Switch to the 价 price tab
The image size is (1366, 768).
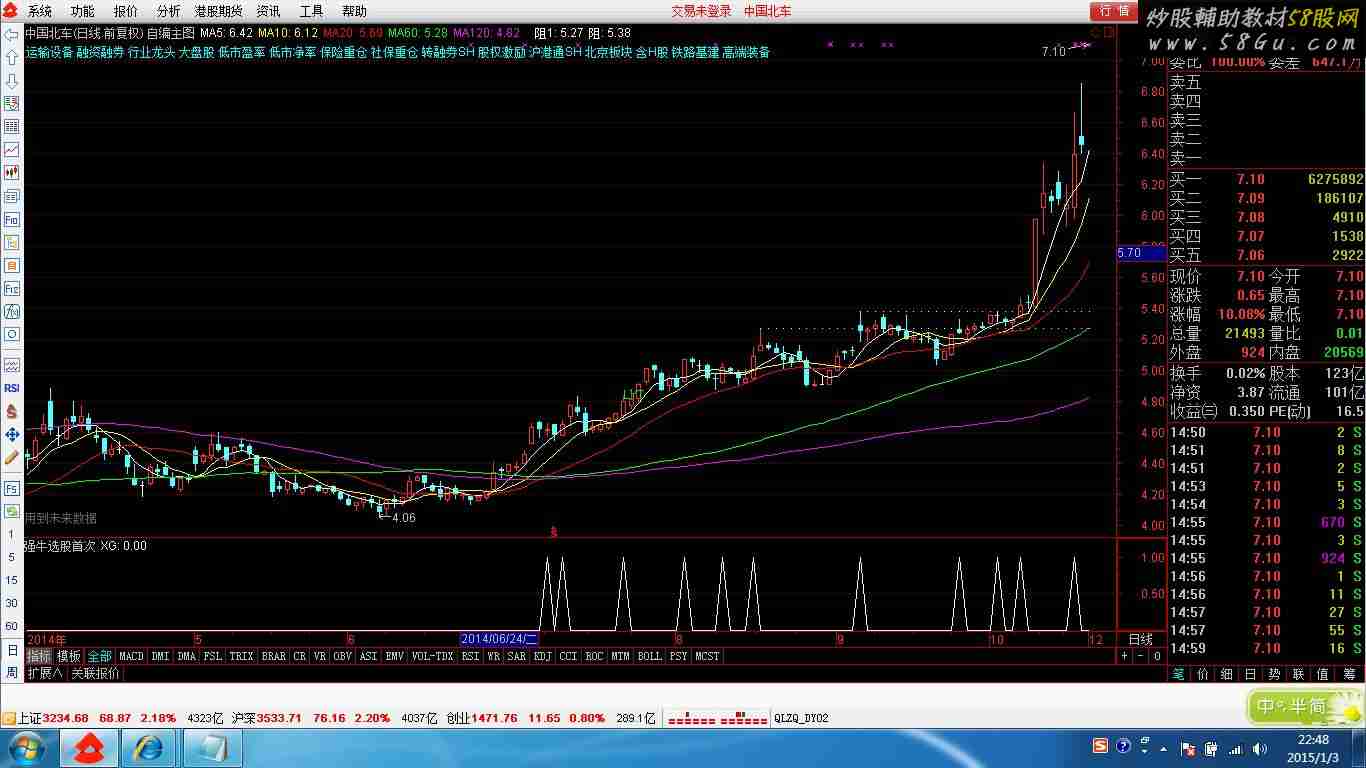pos(1203,674)
